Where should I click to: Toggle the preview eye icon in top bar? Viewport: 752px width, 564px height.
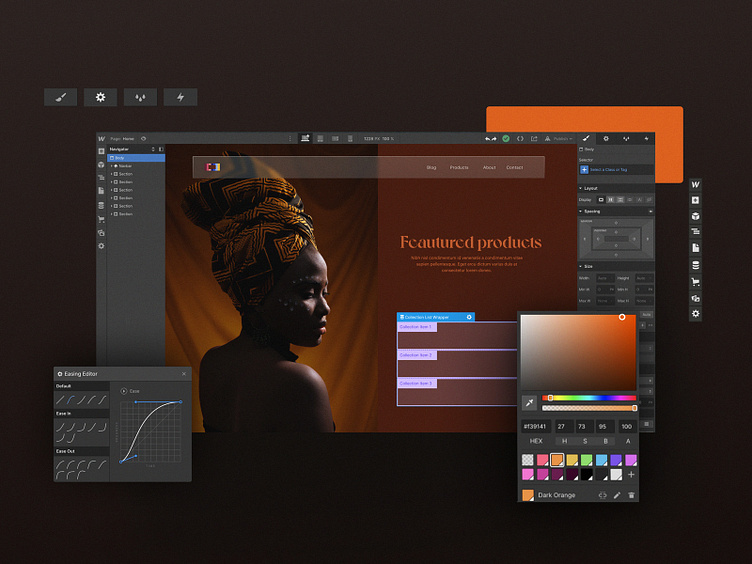coord(143,139)
